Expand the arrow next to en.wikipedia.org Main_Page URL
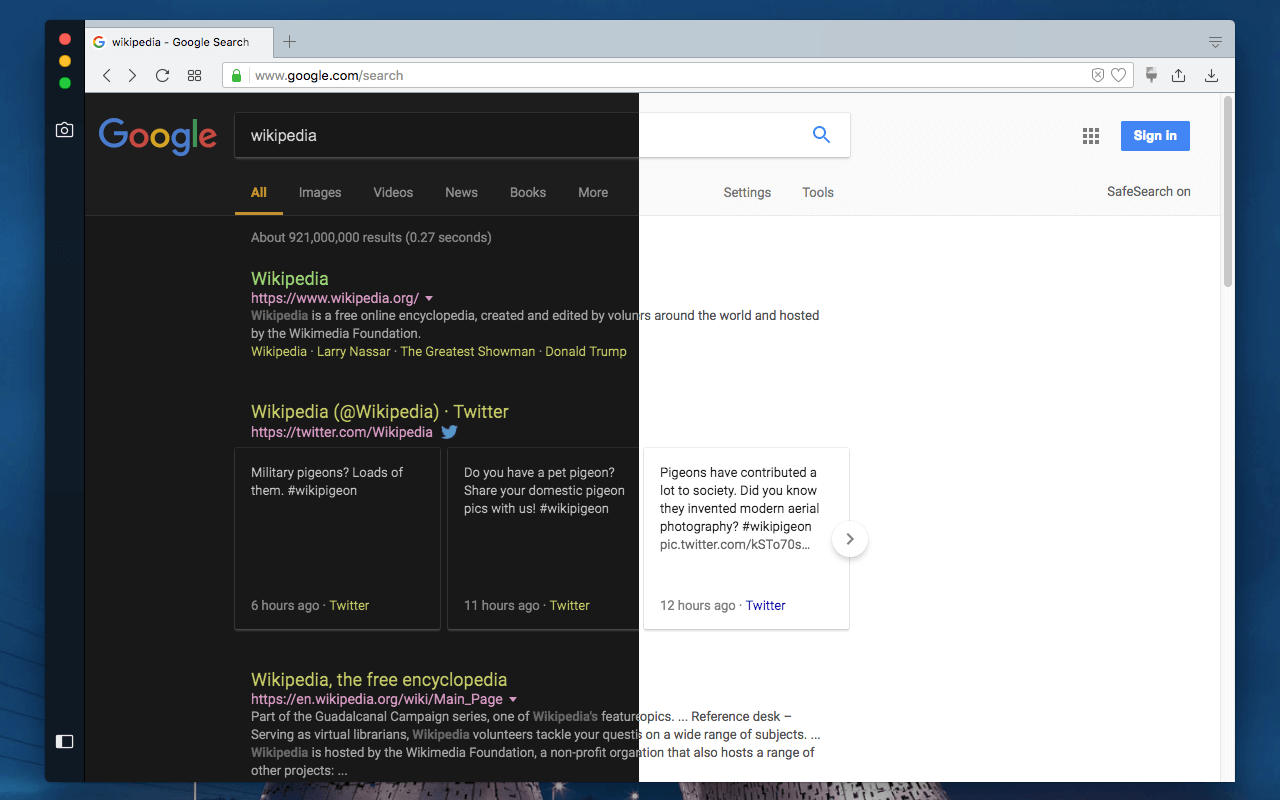 (513, 699)
